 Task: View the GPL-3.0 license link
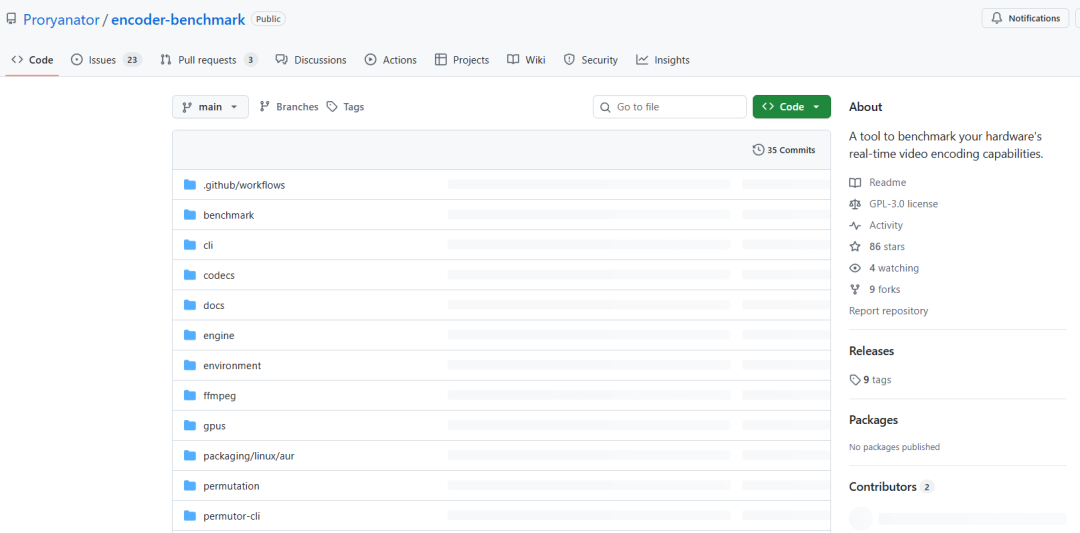tap(893, 204)
